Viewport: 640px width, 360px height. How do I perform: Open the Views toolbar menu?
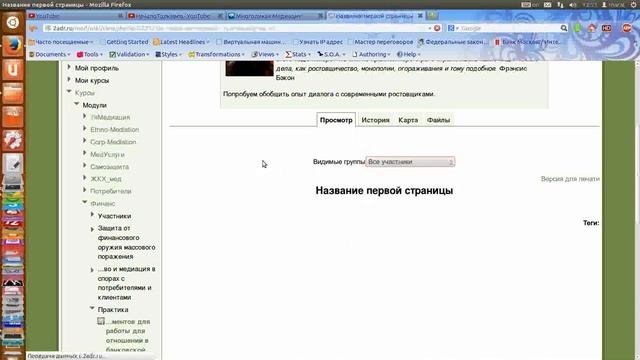point(265,54)
